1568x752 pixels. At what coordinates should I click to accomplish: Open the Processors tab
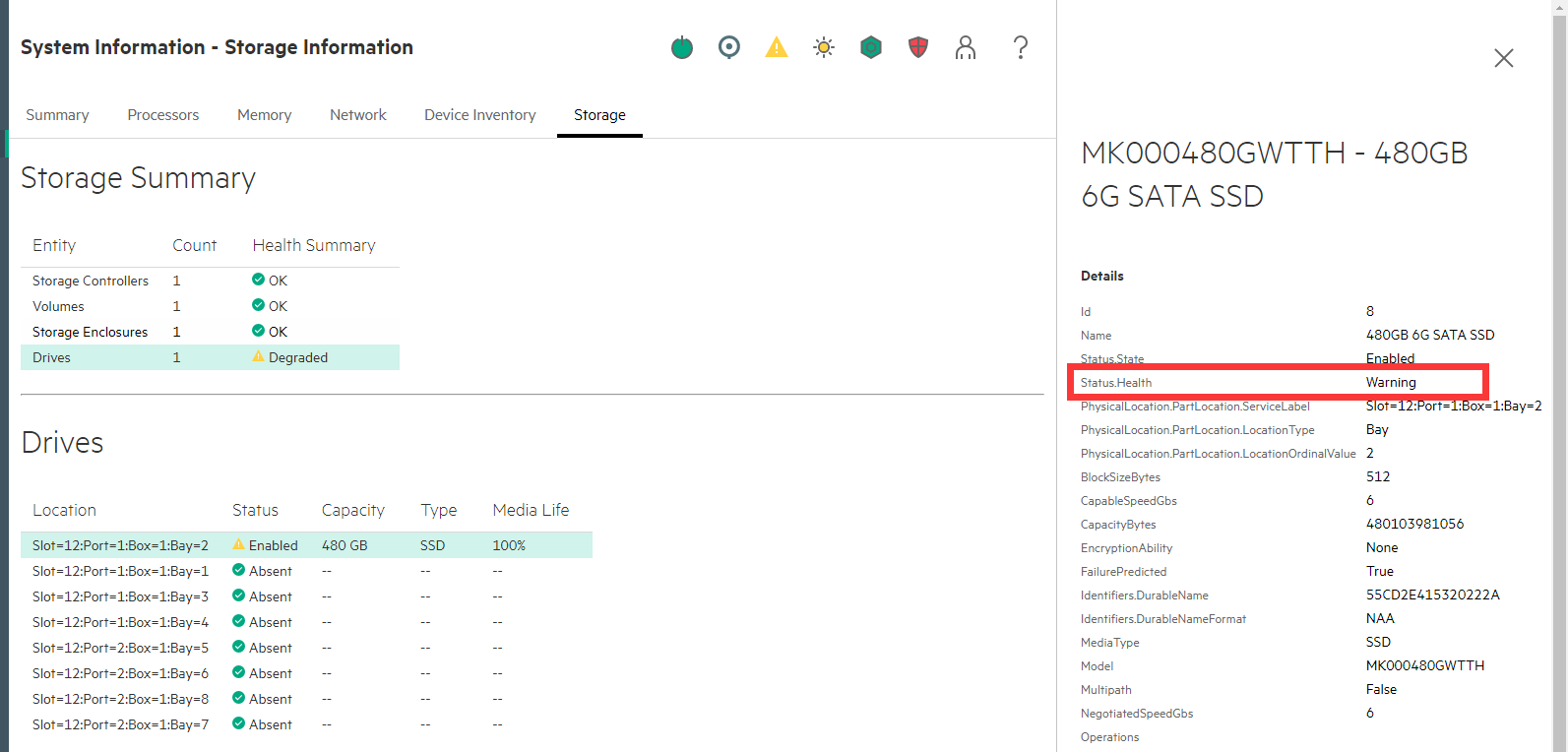coord(163,115)
